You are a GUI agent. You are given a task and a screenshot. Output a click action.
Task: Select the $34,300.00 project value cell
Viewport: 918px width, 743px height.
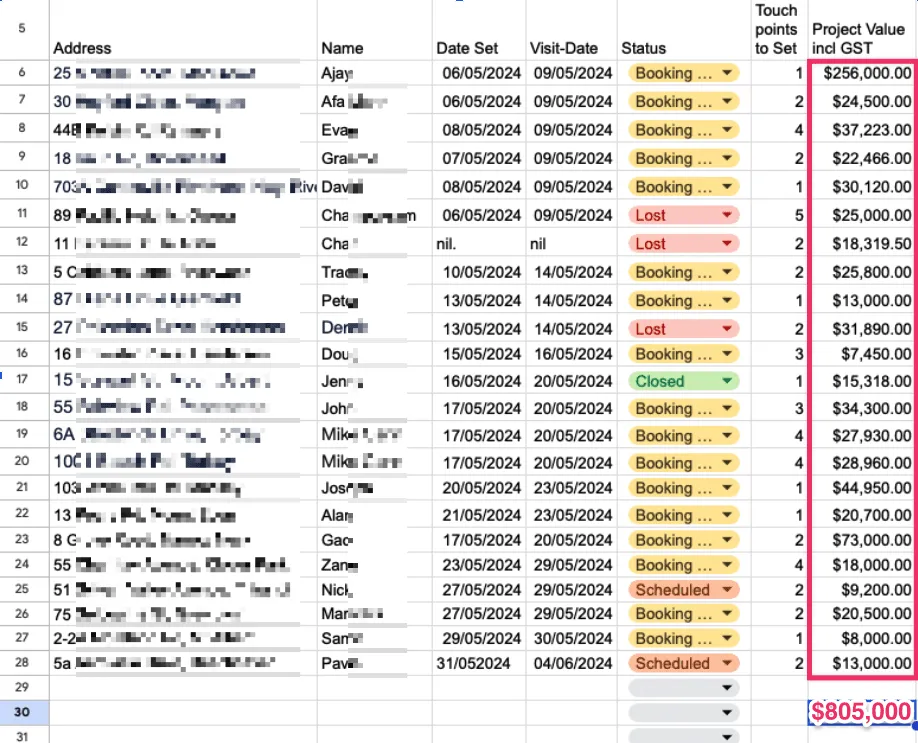point(863,408)
